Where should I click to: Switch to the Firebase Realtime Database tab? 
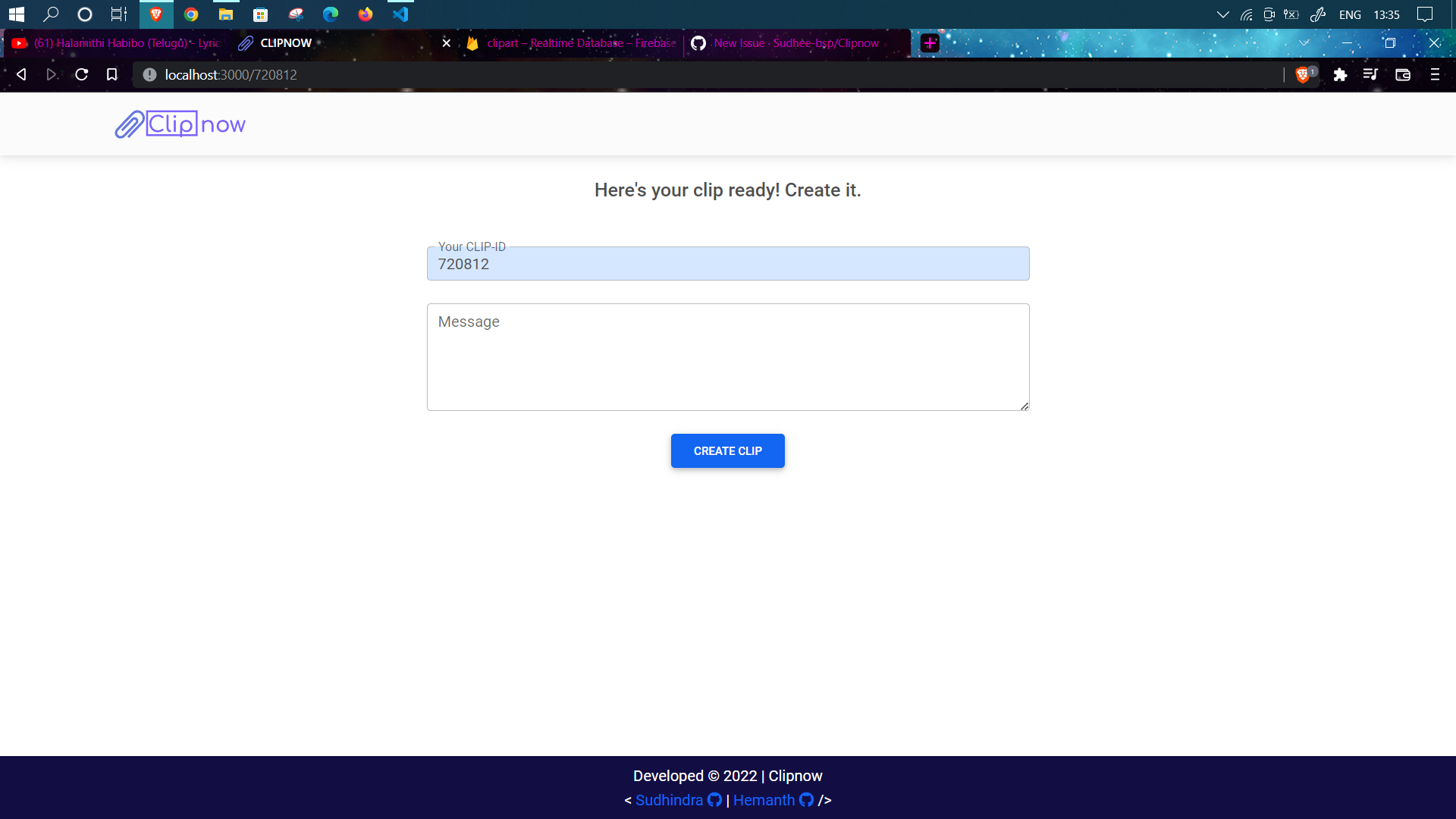573,43
